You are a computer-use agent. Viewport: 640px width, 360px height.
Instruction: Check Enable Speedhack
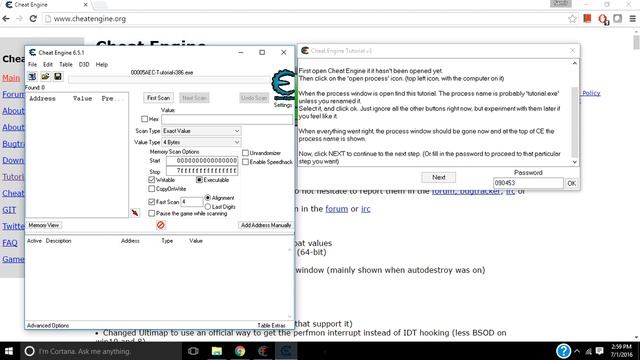(x=245, y=162)
